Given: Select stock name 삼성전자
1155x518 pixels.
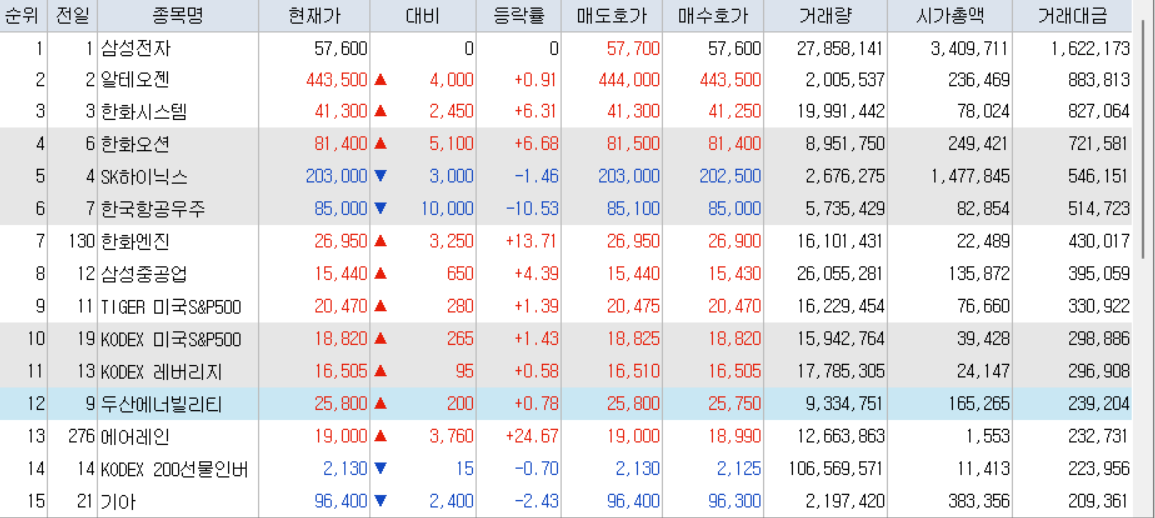Looking at the screenshot, I should pyautogui.click(x=138, y=49).
